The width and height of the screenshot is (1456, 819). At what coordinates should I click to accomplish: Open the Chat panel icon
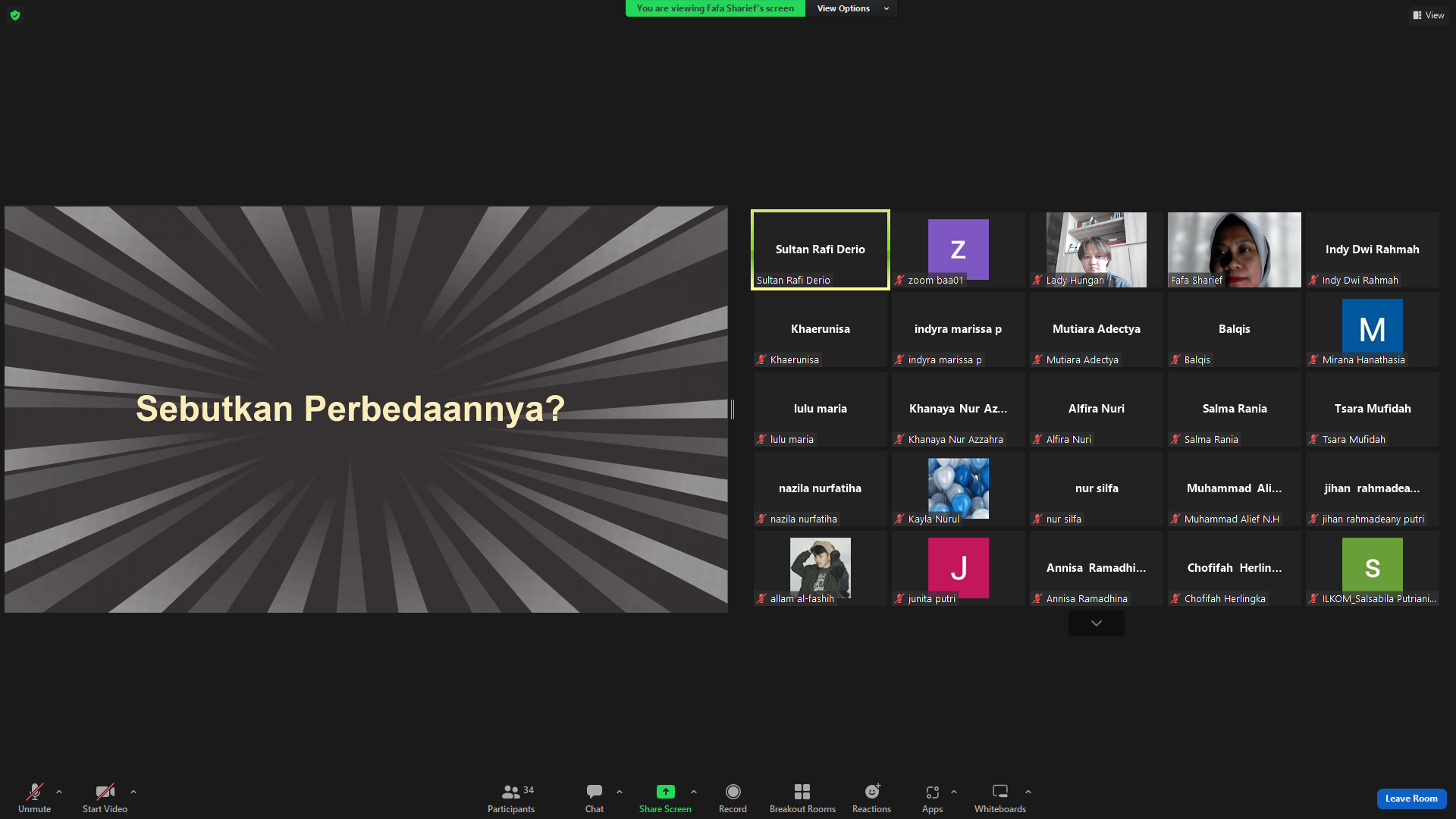click(x=595, y=792)
